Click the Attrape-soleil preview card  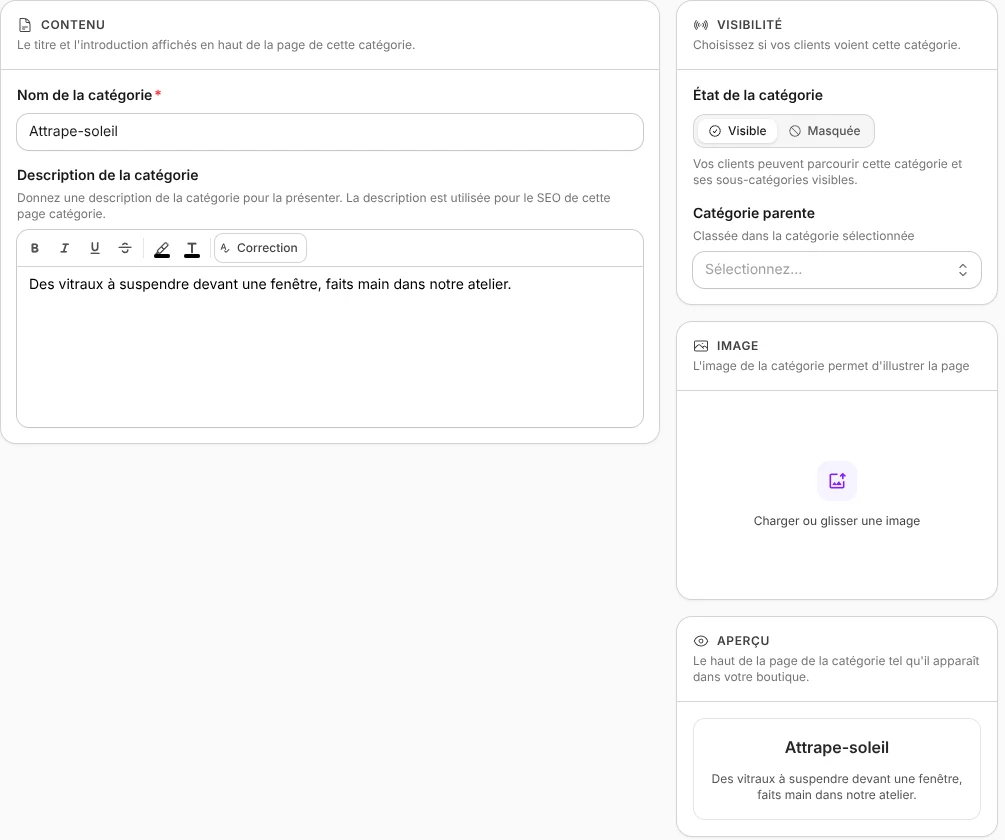coord(837,769)
